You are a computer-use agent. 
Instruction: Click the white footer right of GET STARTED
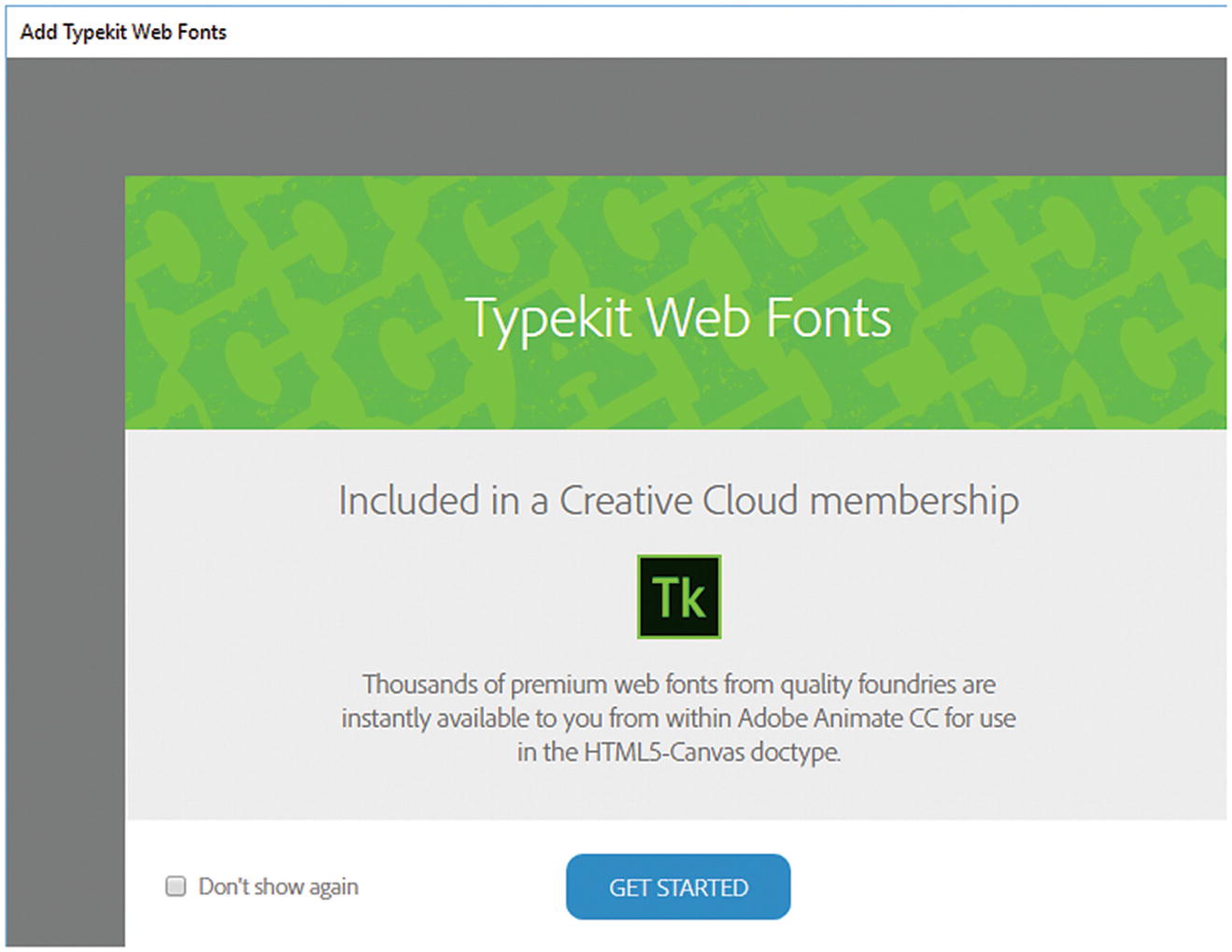click(x=1009, y=886)
